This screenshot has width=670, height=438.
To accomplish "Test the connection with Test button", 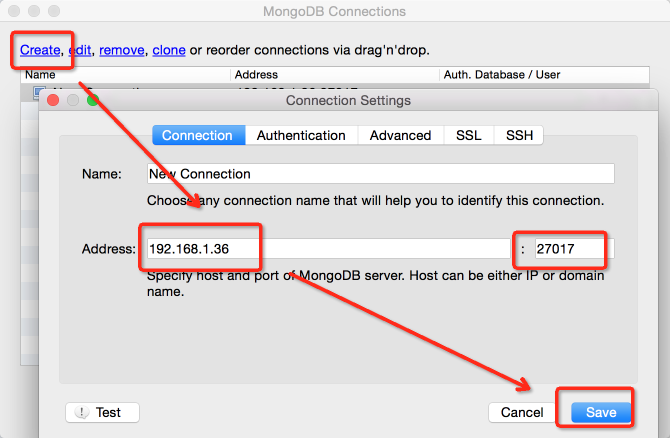I will point(102,412).
